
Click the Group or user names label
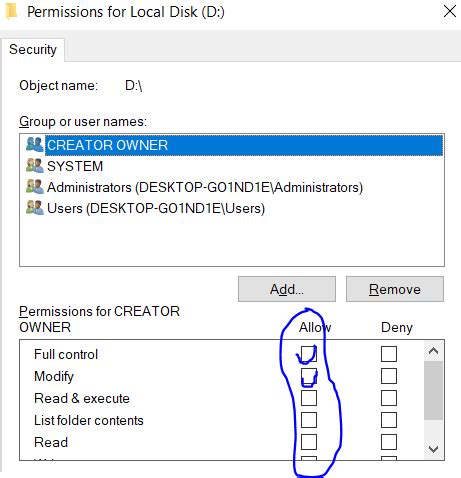[83, 121]
